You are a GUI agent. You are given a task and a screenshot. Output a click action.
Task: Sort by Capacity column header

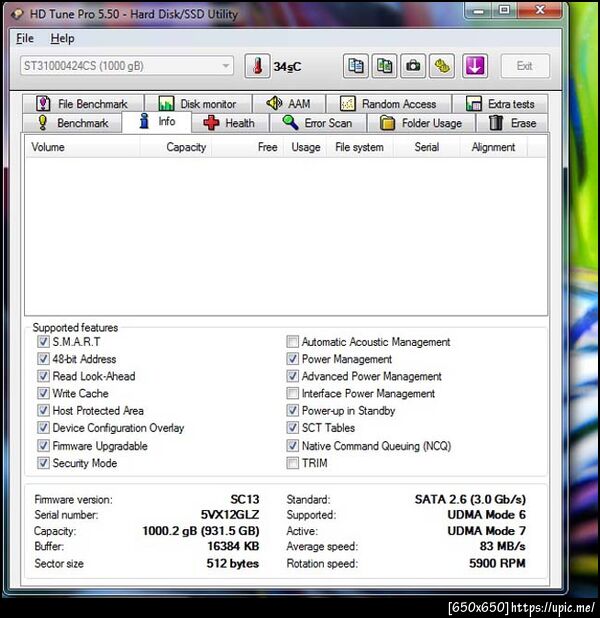[175, 147]
